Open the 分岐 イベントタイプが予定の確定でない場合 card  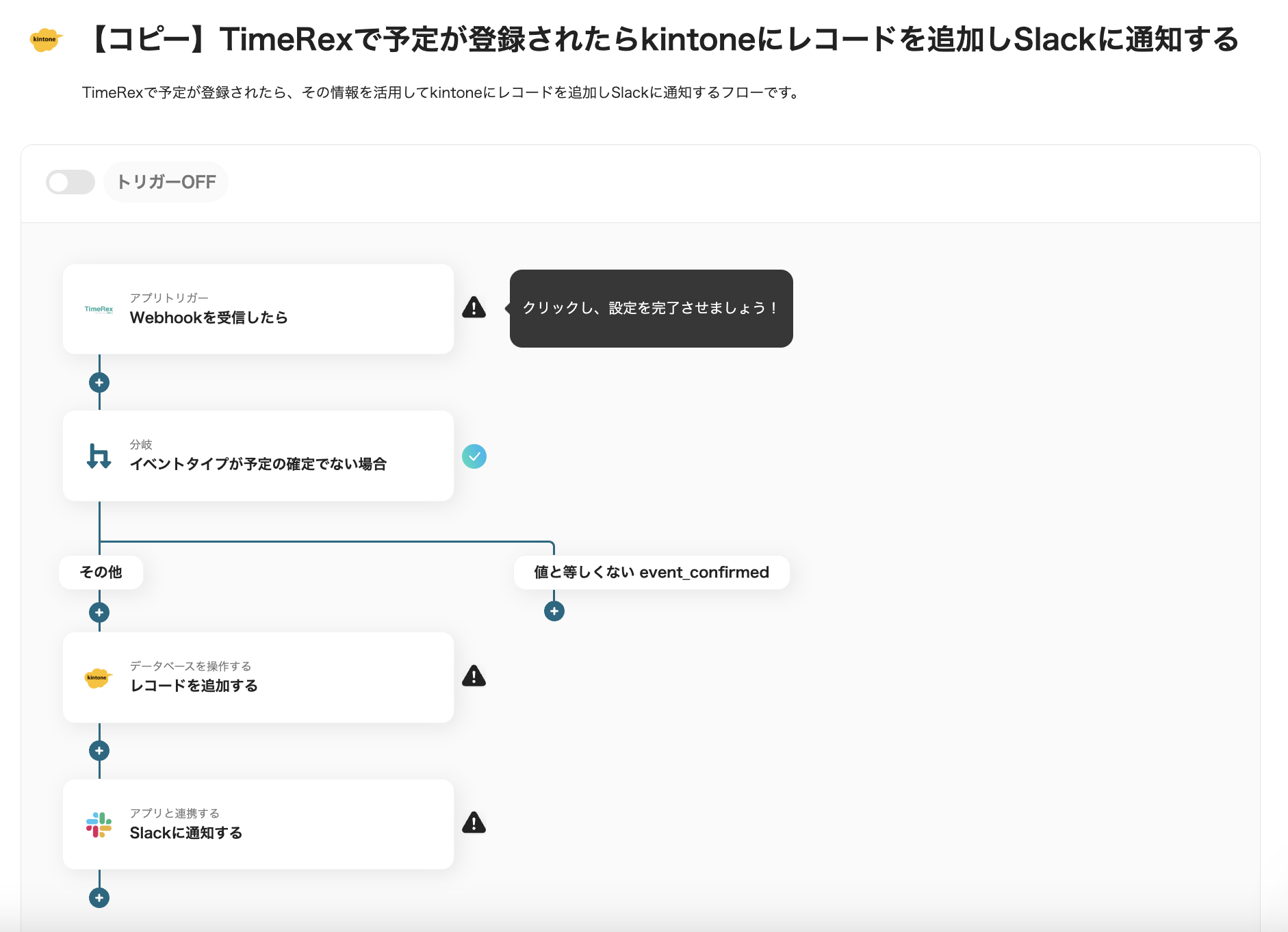(x=258, y=456)
